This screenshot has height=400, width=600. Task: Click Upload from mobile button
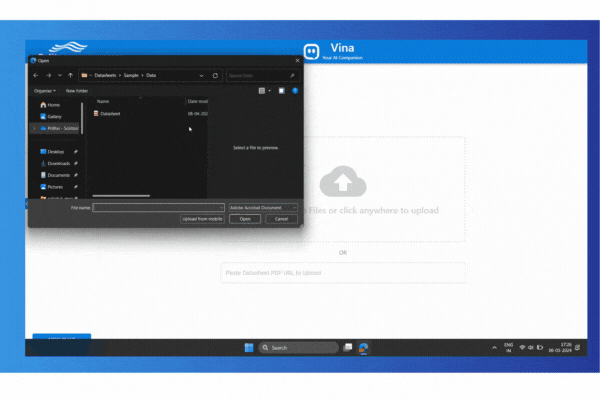(202, 218)
